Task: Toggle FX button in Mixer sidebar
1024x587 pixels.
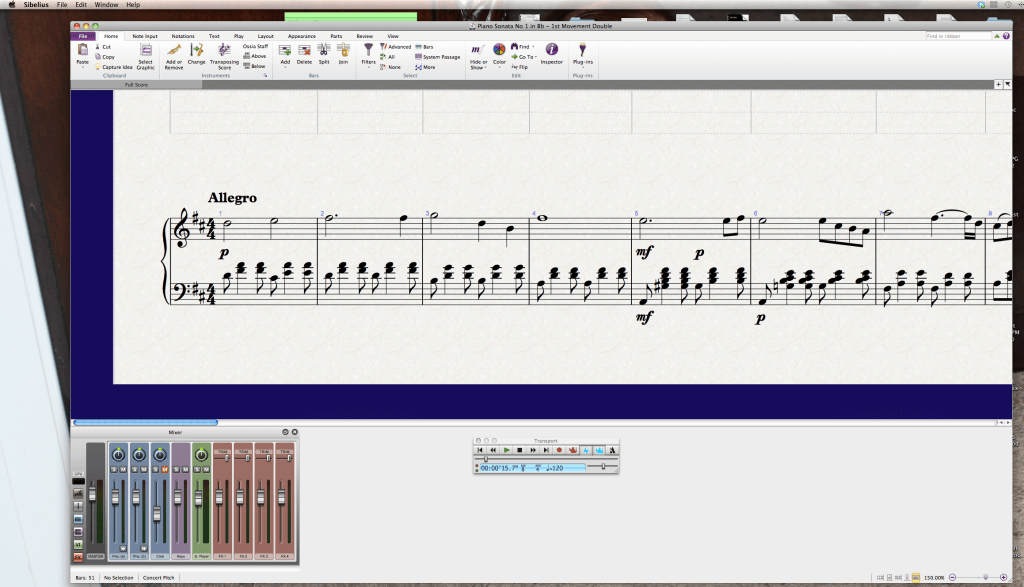Action: pos(78,557)
